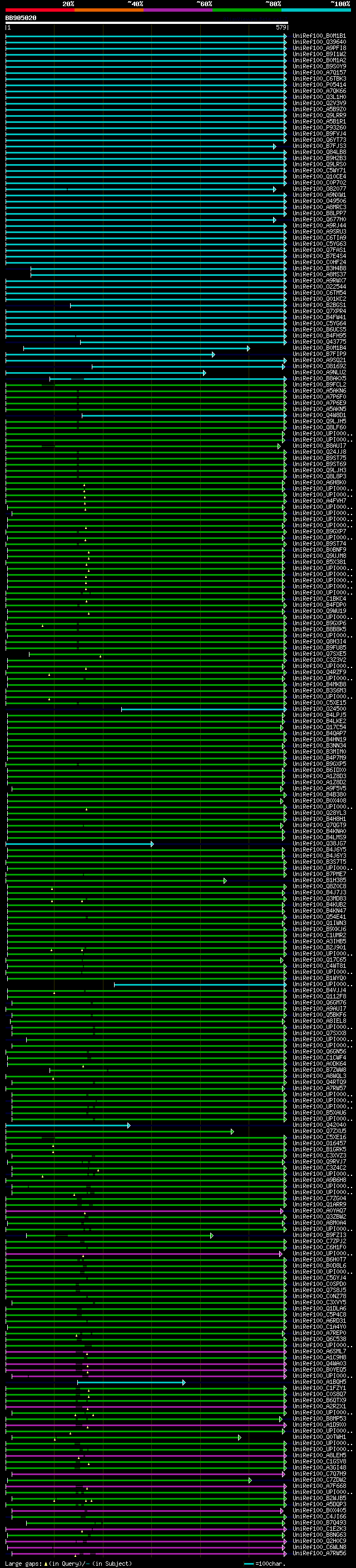Click the cyan alignment bar for UniRef100_Q38JG7
This screenshot has width=356, height=1568.
tap(80, 844)
